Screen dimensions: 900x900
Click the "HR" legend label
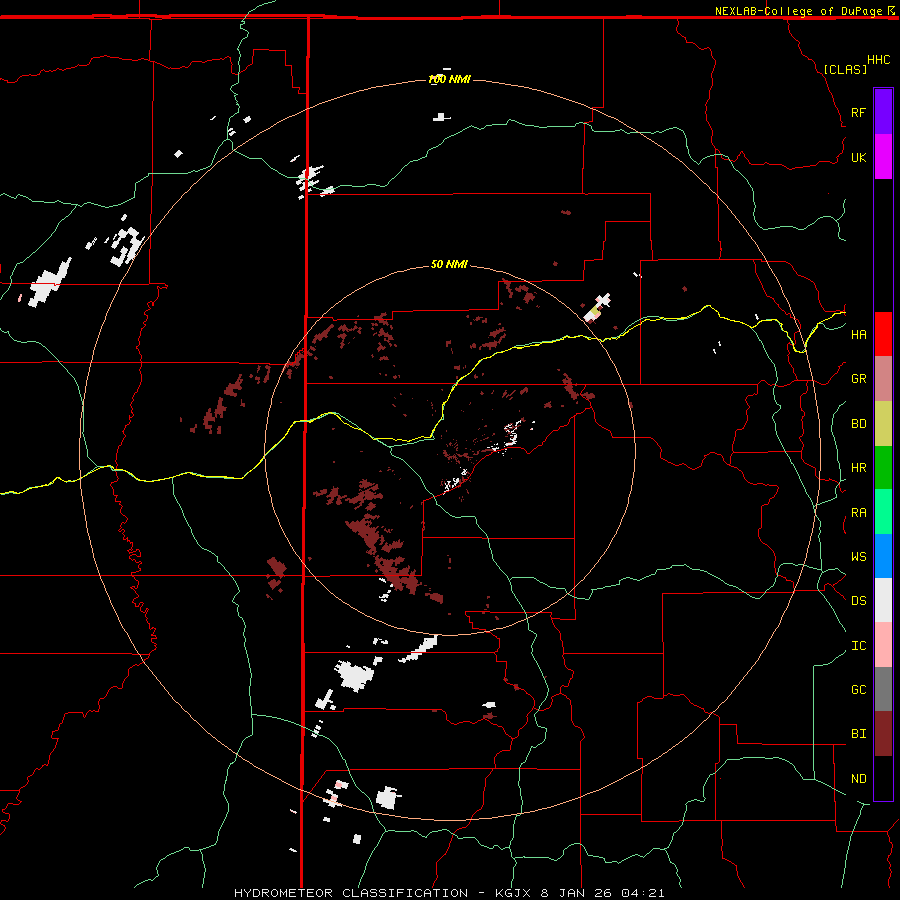pos(858,467)
